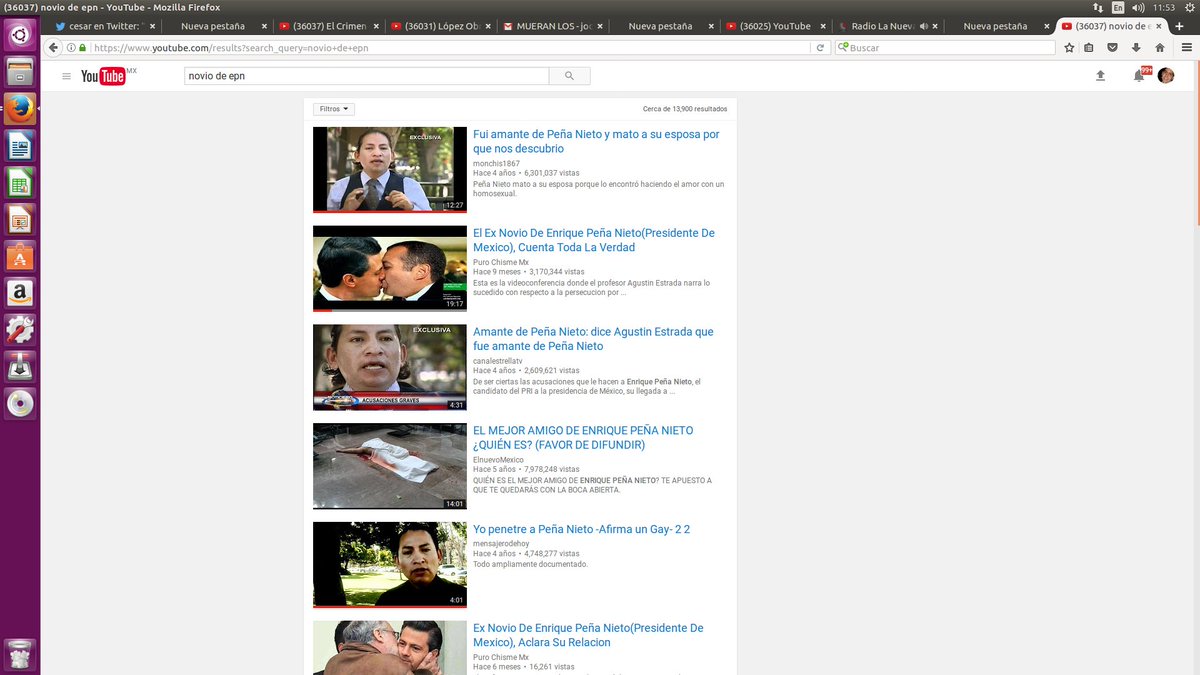Play the 14:01 video thumbnail
The height and width of the screenshot is (675, 1200).
click(x=390, y=466)
